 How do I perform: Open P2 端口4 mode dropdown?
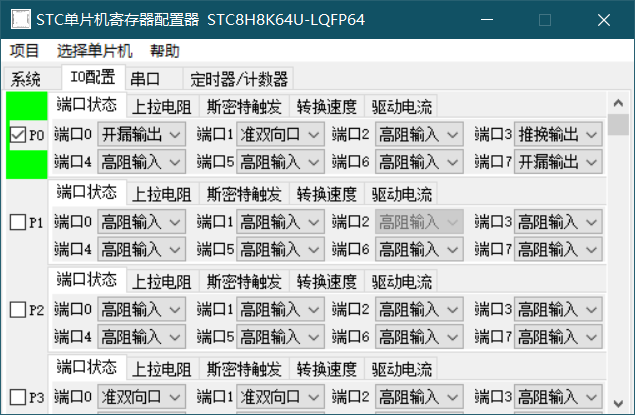pos(141,337)
